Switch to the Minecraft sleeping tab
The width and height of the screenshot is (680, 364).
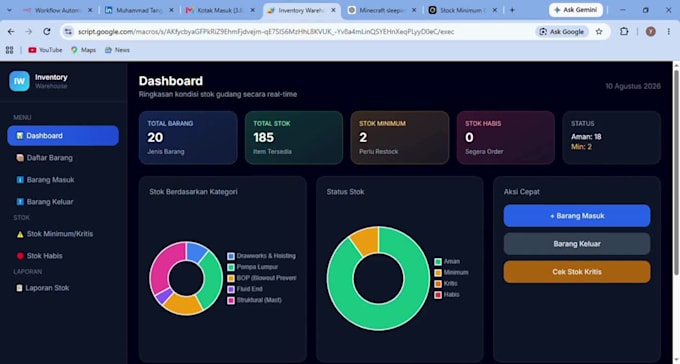click(x=382, y=10)
